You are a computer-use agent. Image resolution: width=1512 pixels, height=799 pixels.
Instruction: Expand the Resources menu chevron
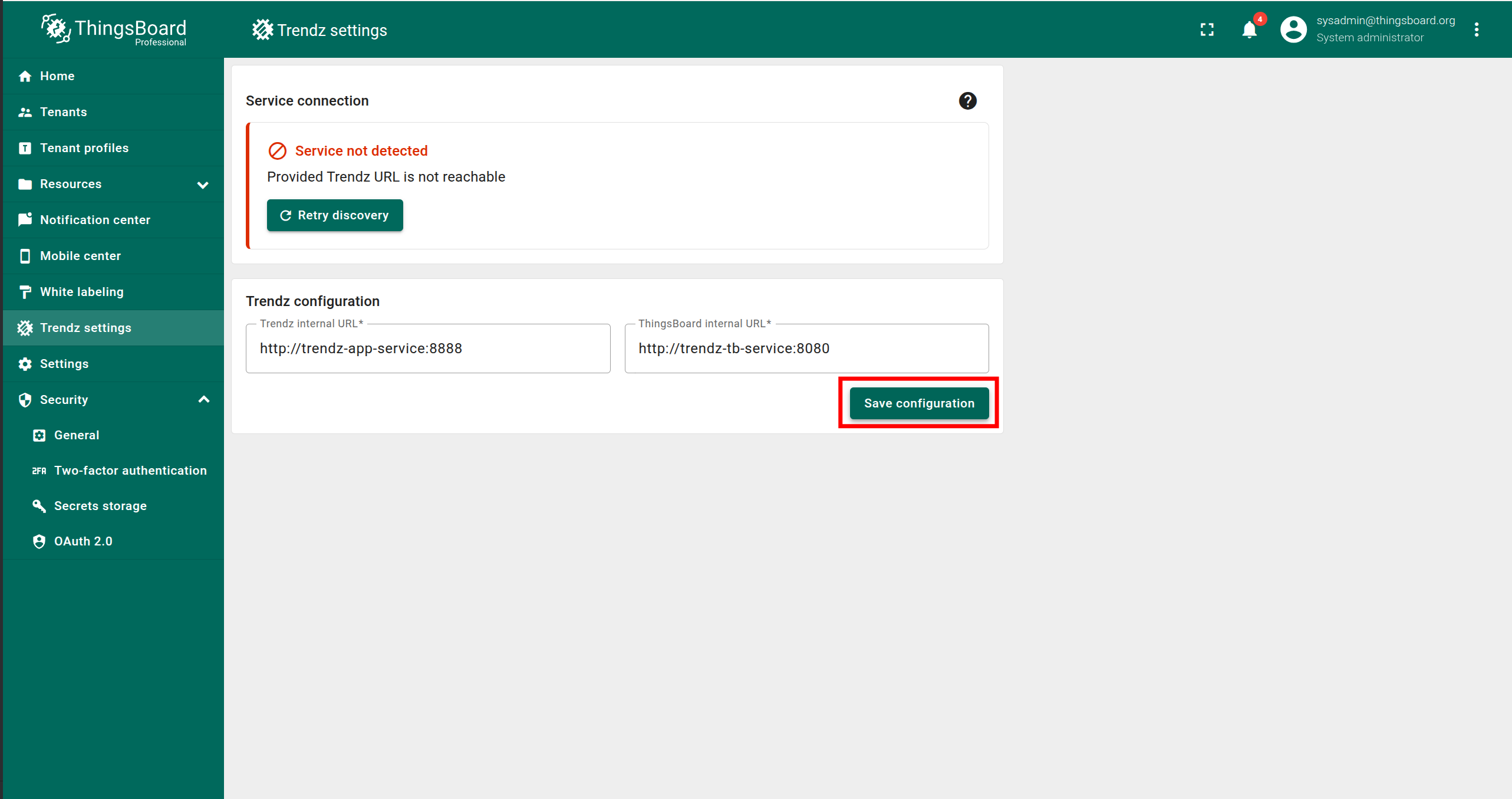tap(203, 185)
